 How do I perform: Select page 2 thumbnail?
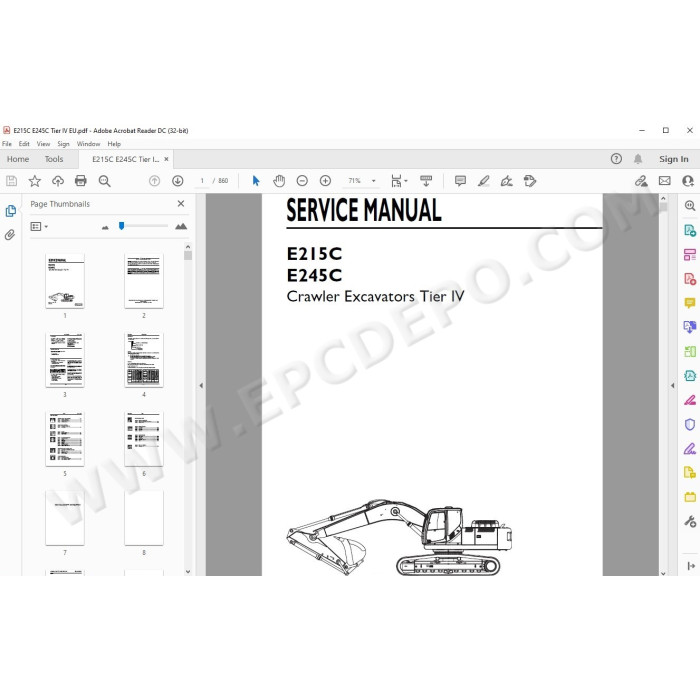point(144,281)
